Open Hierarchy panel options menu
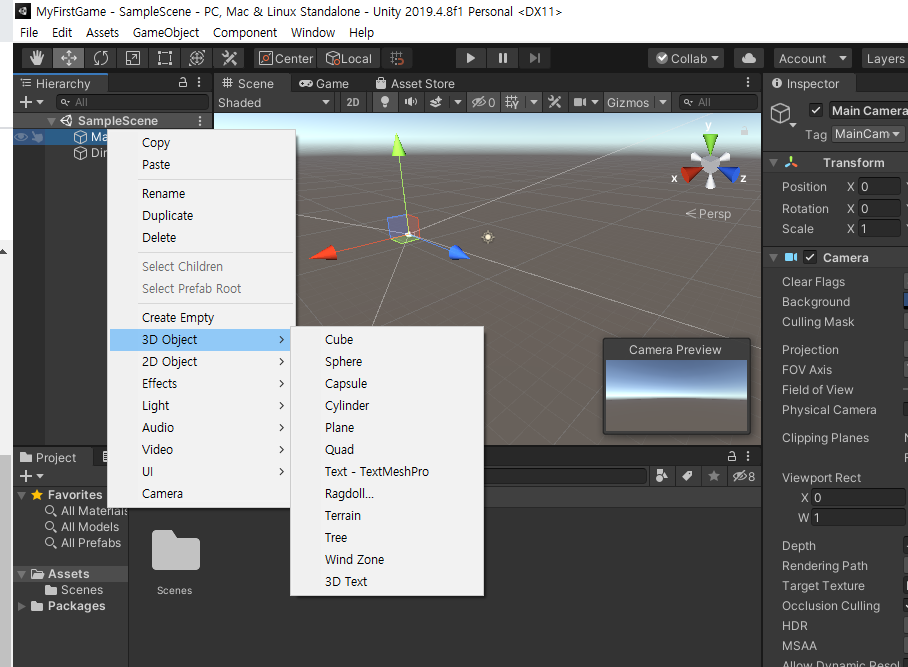This screenshot has height=667, width=908. 199,82
